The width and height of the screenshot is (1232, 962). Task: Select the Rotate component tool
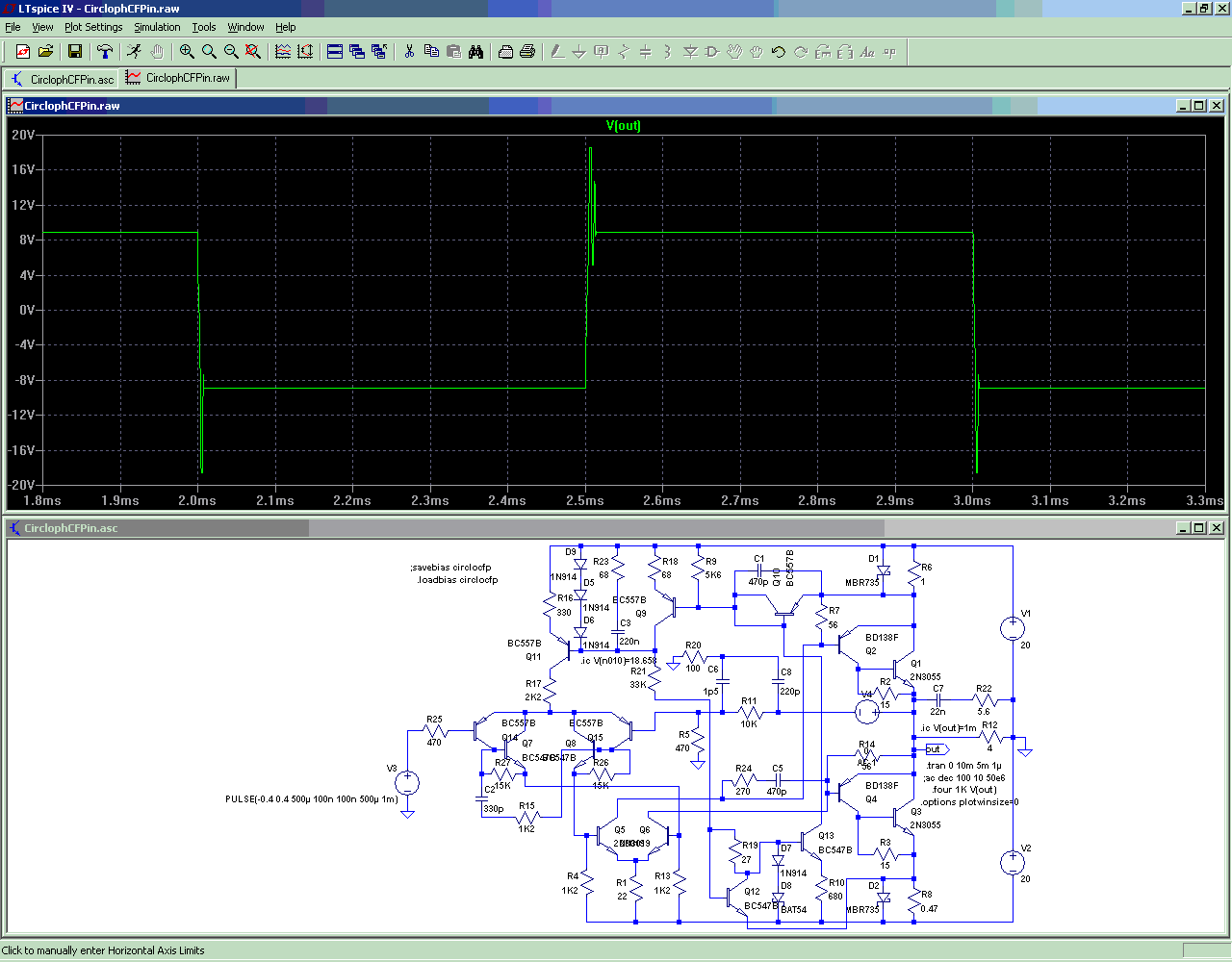(x=823, y=52)
